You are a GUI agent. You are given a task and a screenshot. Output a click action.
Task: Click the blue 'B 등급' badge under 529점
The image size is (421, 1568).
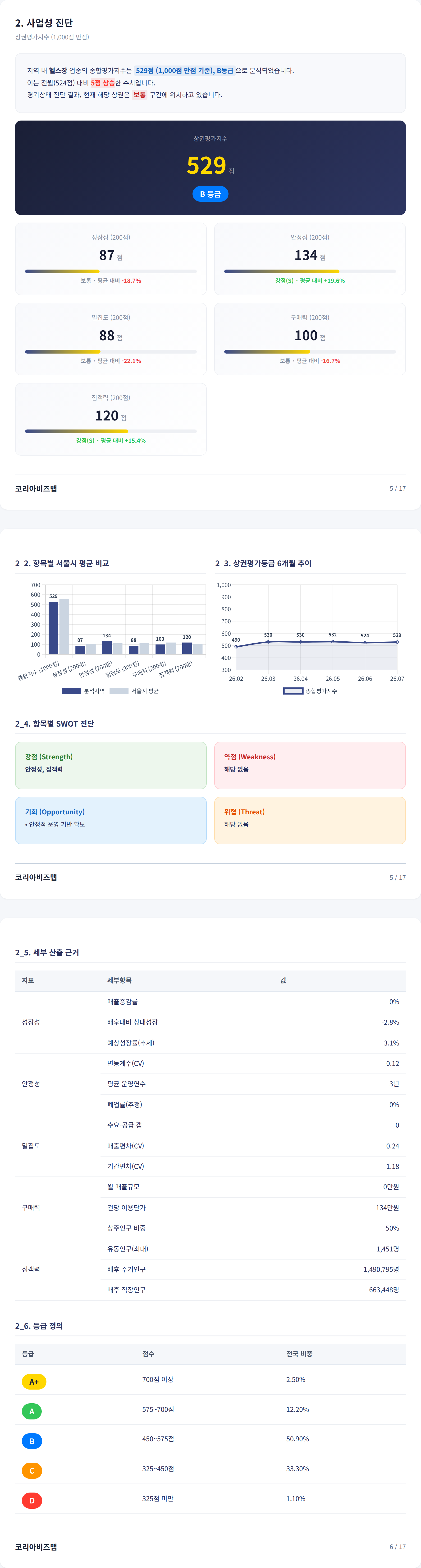pyautogui.click(x=210, y=194)
